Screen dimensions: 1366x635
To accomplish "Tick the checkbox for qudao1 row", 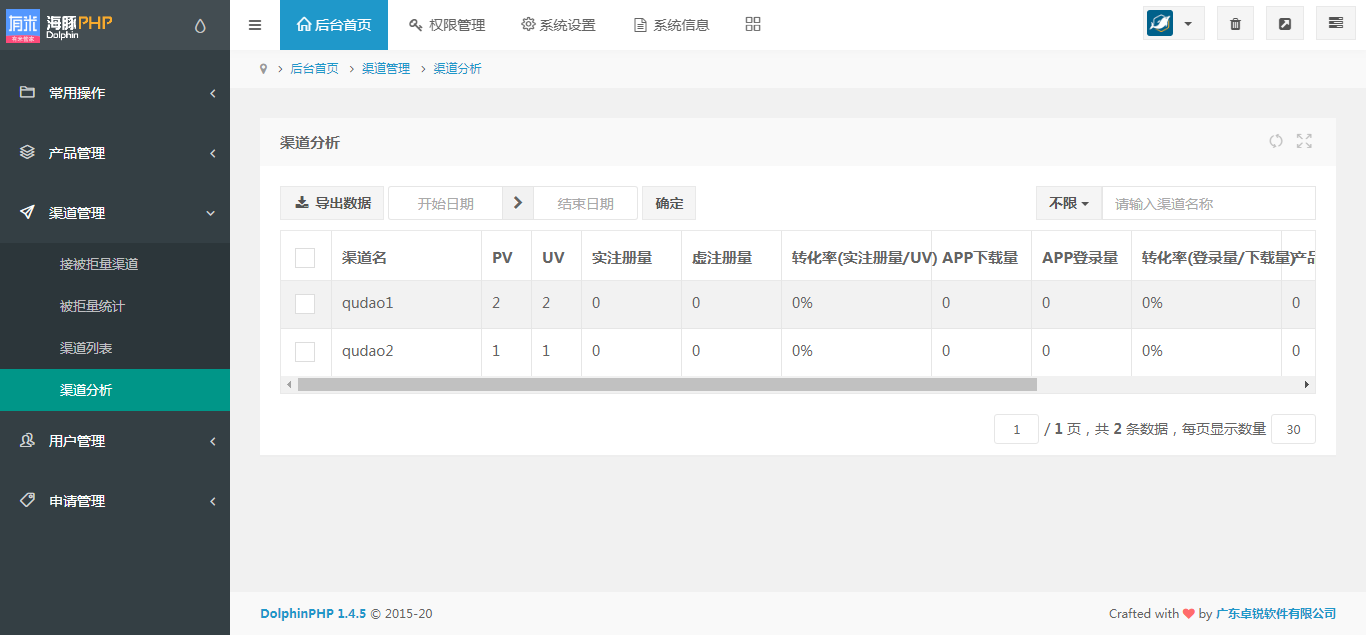I will (305, 304).
